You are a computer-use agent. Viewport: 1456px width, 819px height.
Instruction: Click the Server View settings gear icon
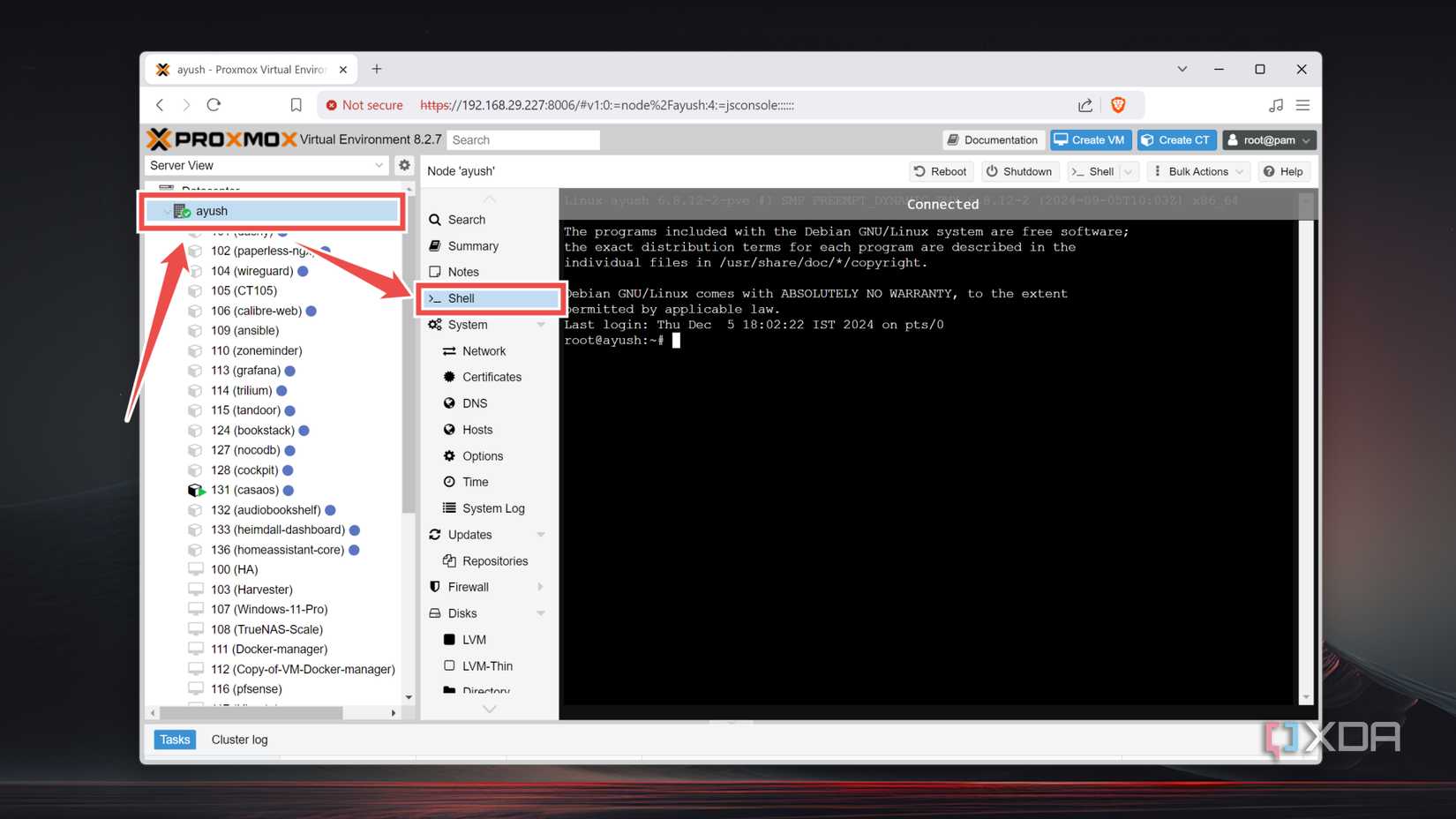click(404, 165)
